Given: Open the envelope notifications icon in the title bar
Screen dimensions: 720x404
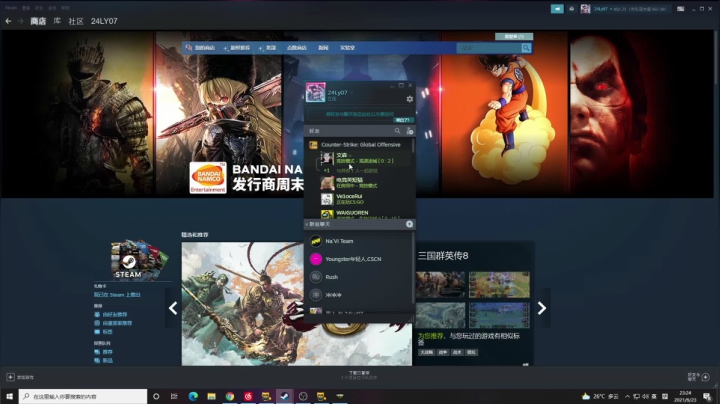Looking at the screenshot, I should tap(571, 8).
